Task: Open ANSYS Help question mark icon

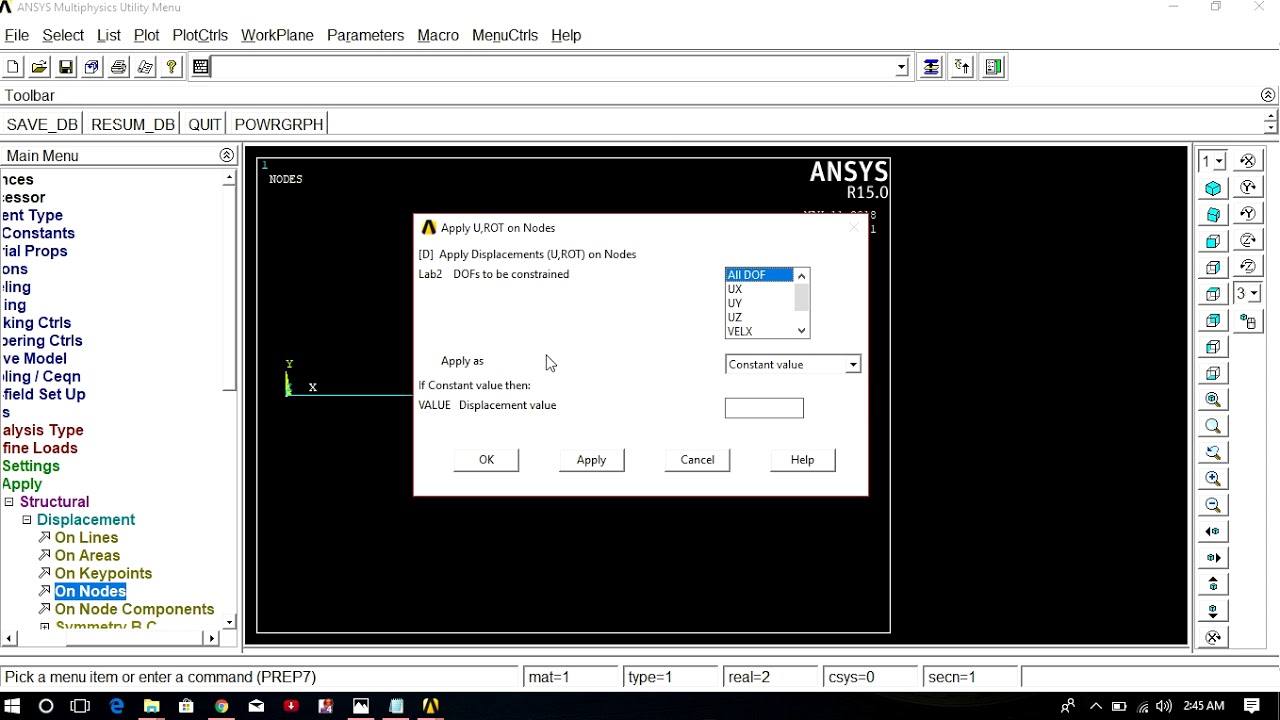Action: (x=172, y=67)
